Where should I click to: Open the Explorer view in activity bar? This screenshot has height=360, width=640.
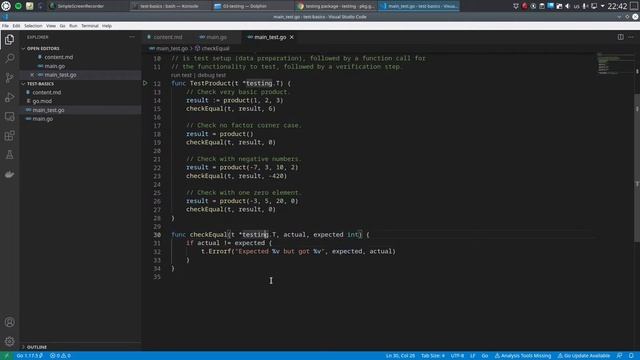[x=9, y=40]
